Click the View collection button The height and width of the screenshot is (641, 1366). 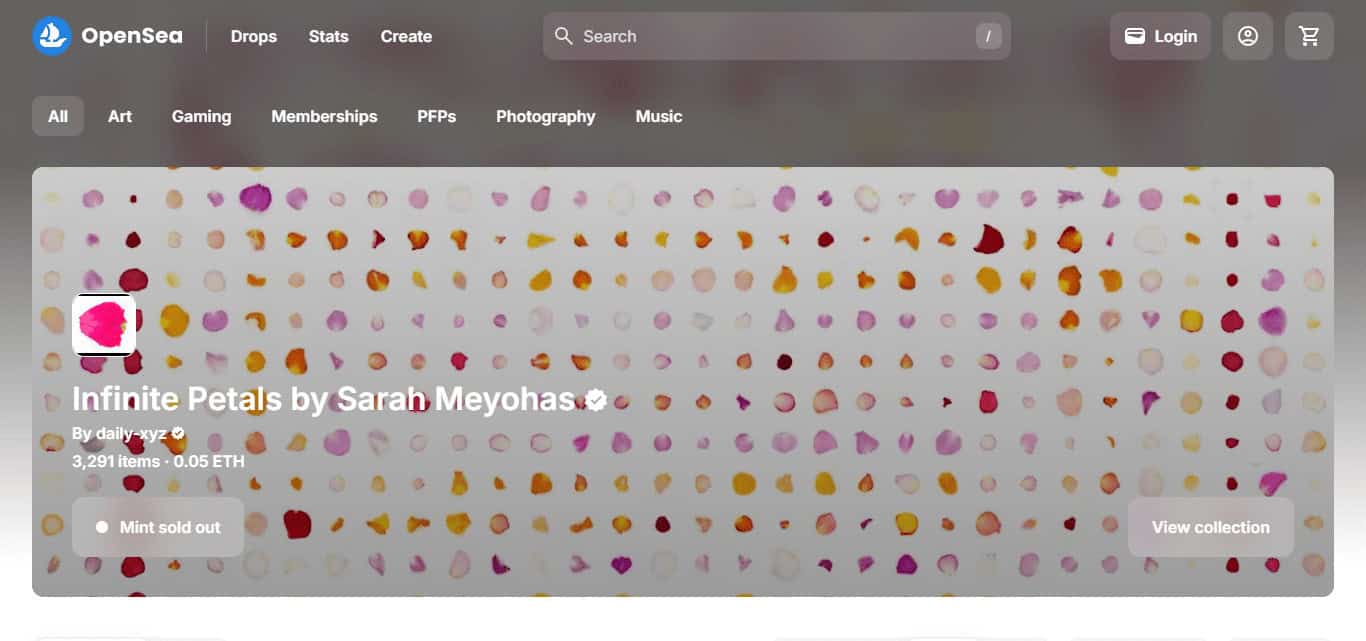click(1211, 527)
